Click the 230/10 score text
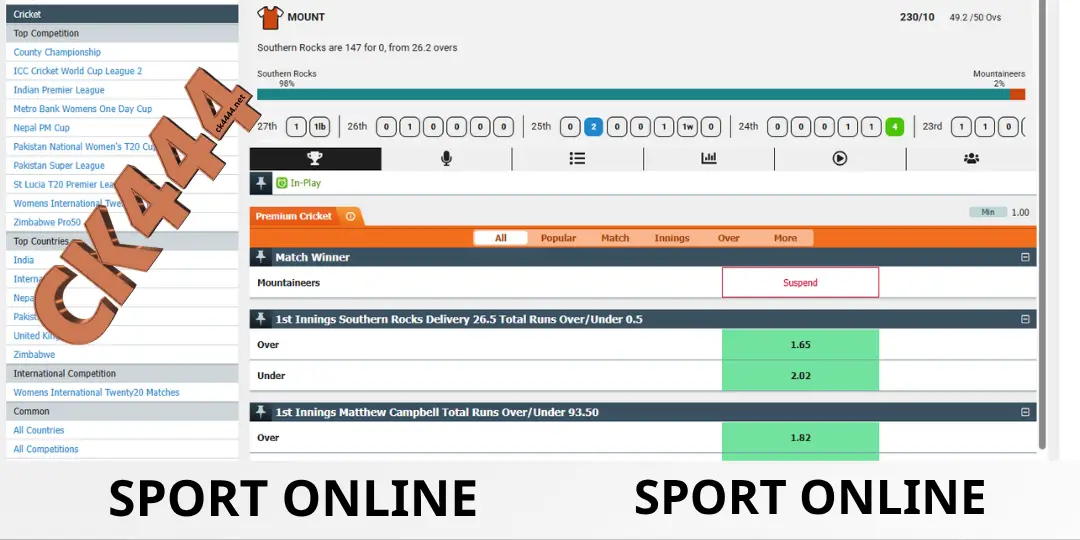This screenshot has height=540, width=1080. click(917, 17)
